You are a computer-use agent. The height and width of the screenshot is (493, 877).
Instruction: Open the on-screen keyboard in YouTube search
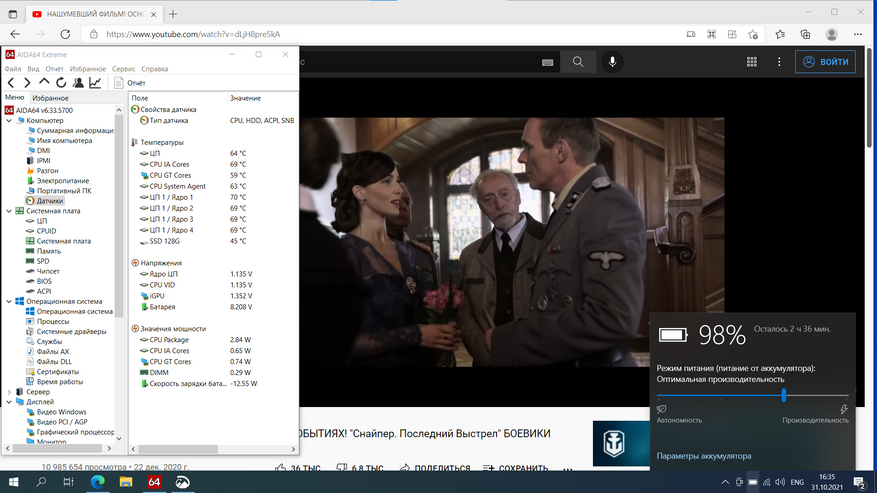coord(548,62)
